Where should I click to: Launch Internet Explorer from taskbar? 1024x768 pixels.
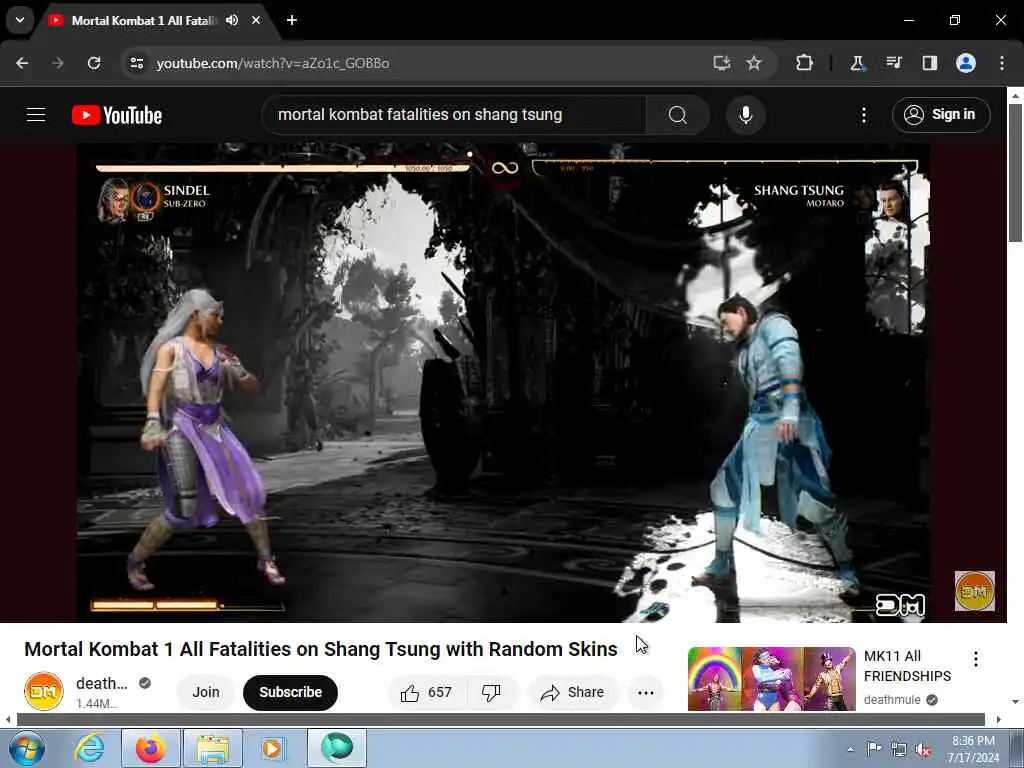[89, 748]
